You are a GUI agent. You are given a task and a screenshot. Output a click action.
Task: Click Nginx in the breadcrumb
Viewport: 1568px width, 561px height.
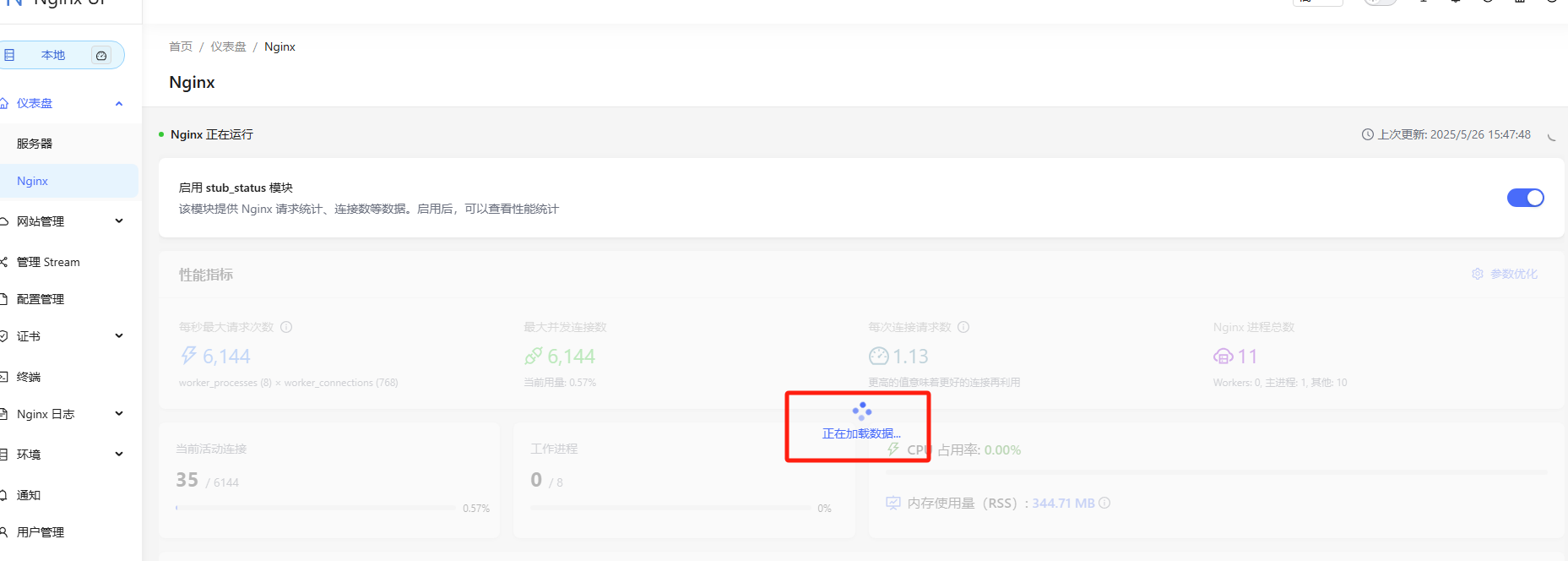coord(279,46)
